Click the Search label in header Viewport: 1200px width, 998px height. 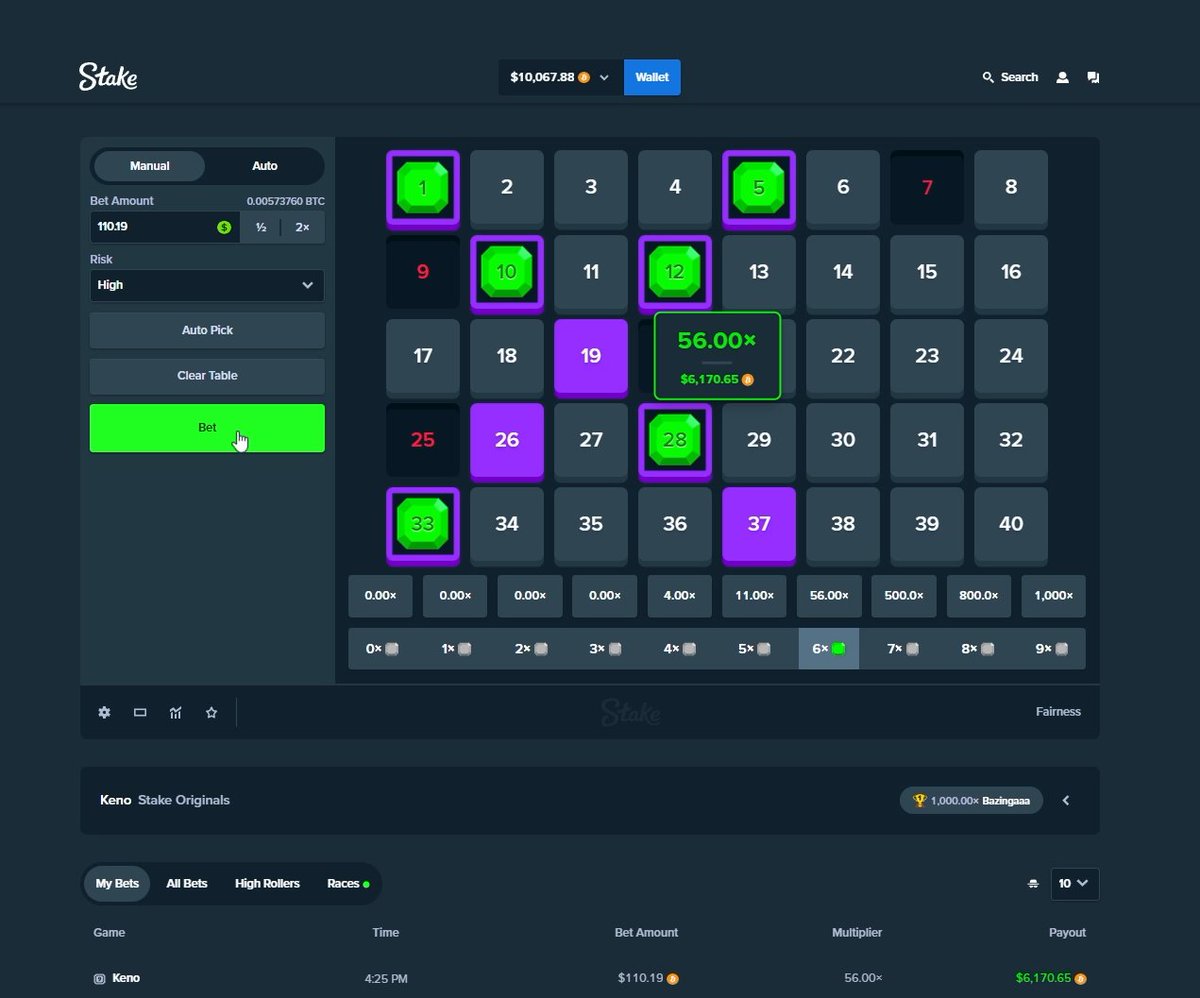1019,77
